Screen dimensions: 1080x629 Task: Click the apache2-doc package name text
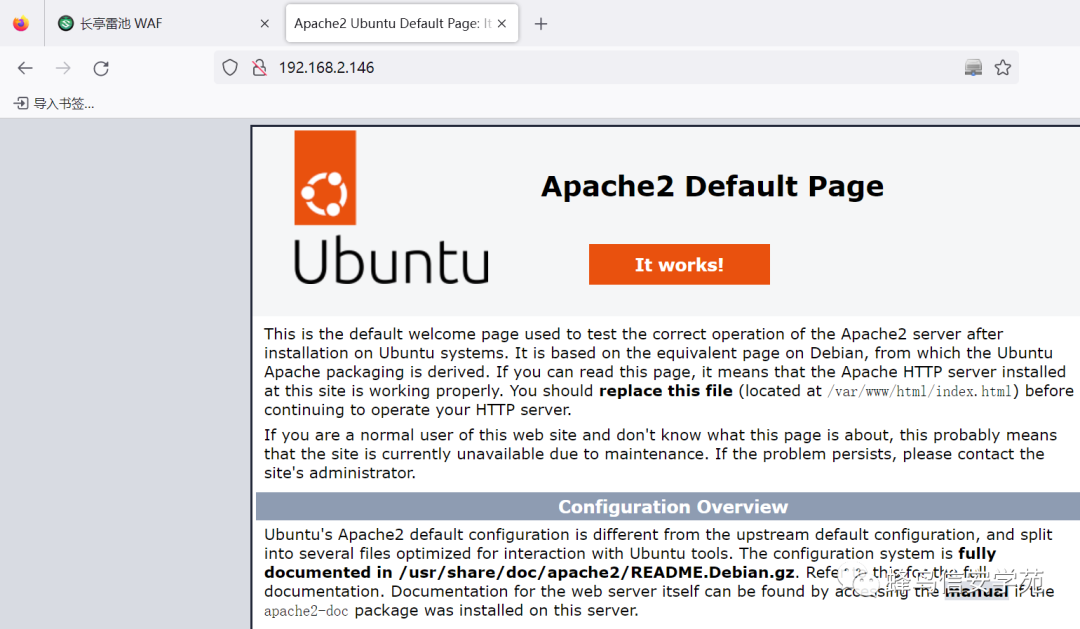tap(306, 610)
